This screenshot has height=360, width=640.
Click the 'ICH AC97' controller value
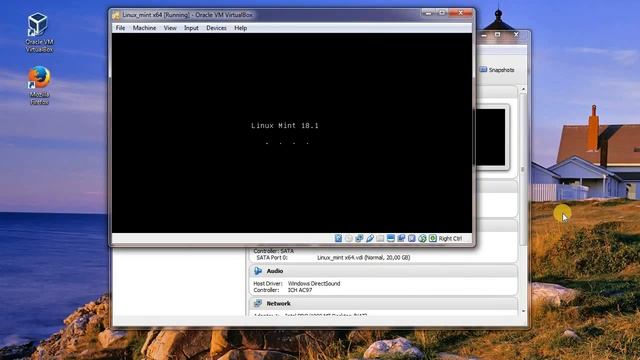click(300, 290)
